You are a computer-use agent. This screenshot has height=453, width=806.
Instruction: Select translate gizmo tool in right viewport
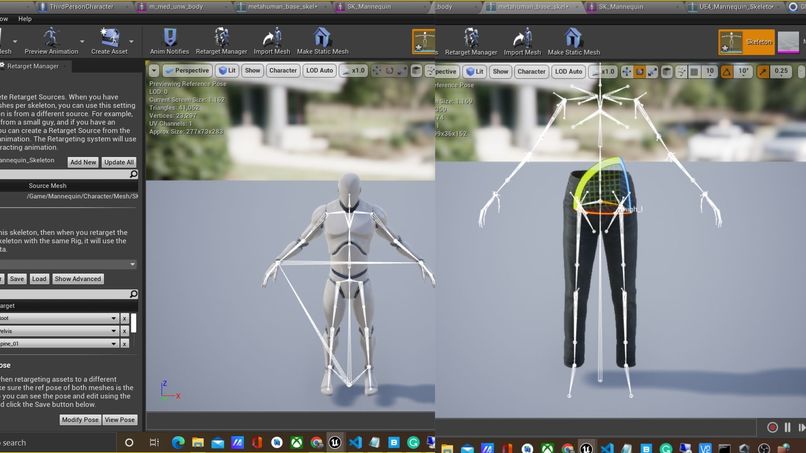click(x=627, y=72)
